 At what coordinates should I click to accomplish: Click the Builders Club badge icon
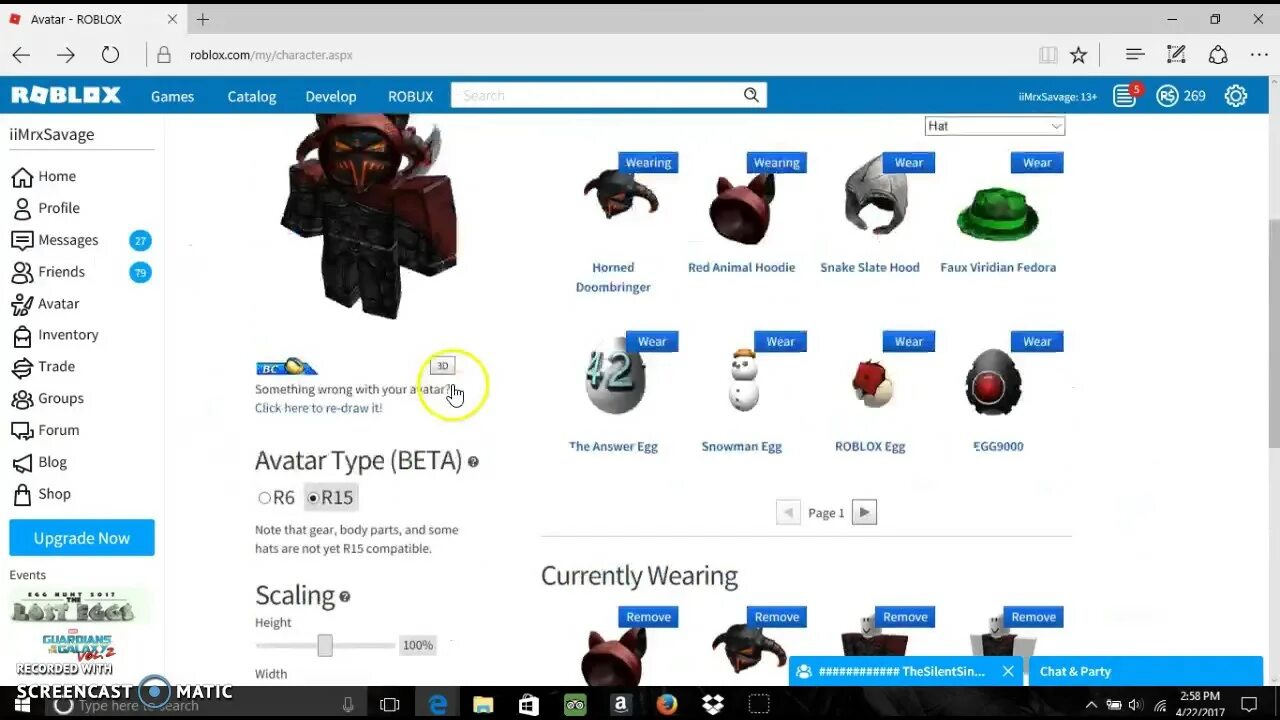point(287,367)
